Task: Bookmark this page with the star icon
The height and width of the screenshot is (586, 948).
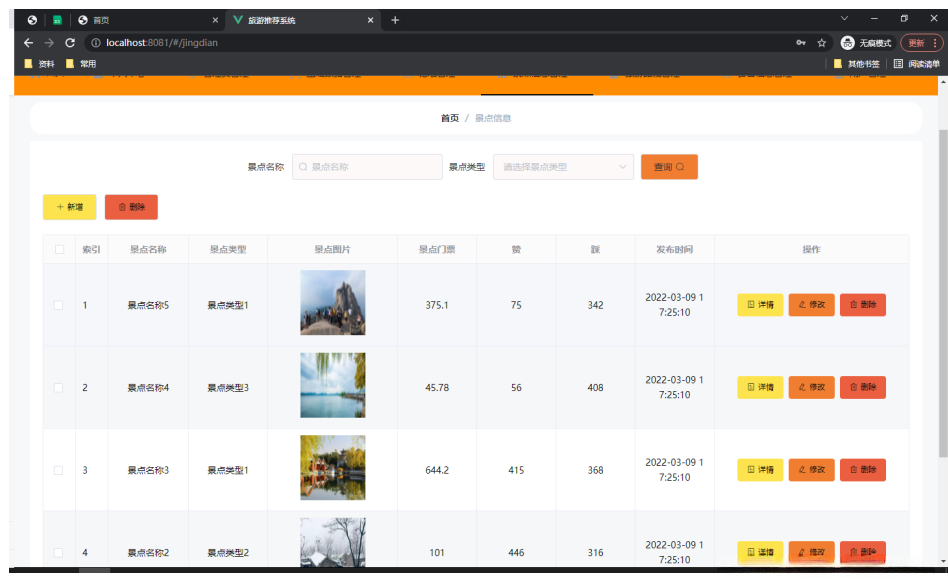Action: pos(822,43)
